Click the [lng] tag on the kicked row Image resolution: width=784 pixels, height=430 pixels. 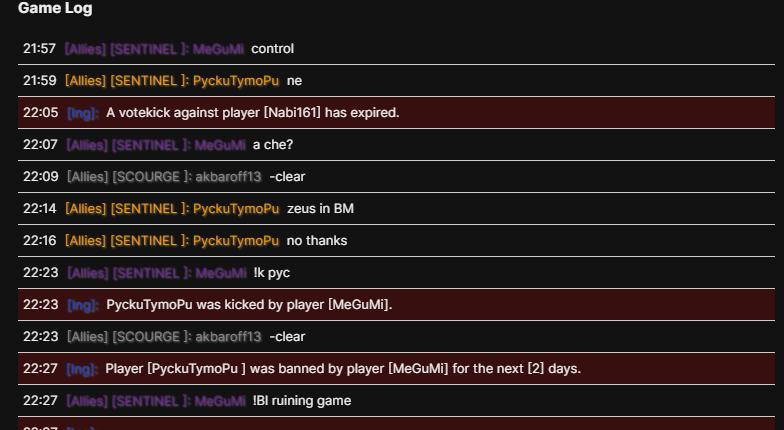(82, 305)
